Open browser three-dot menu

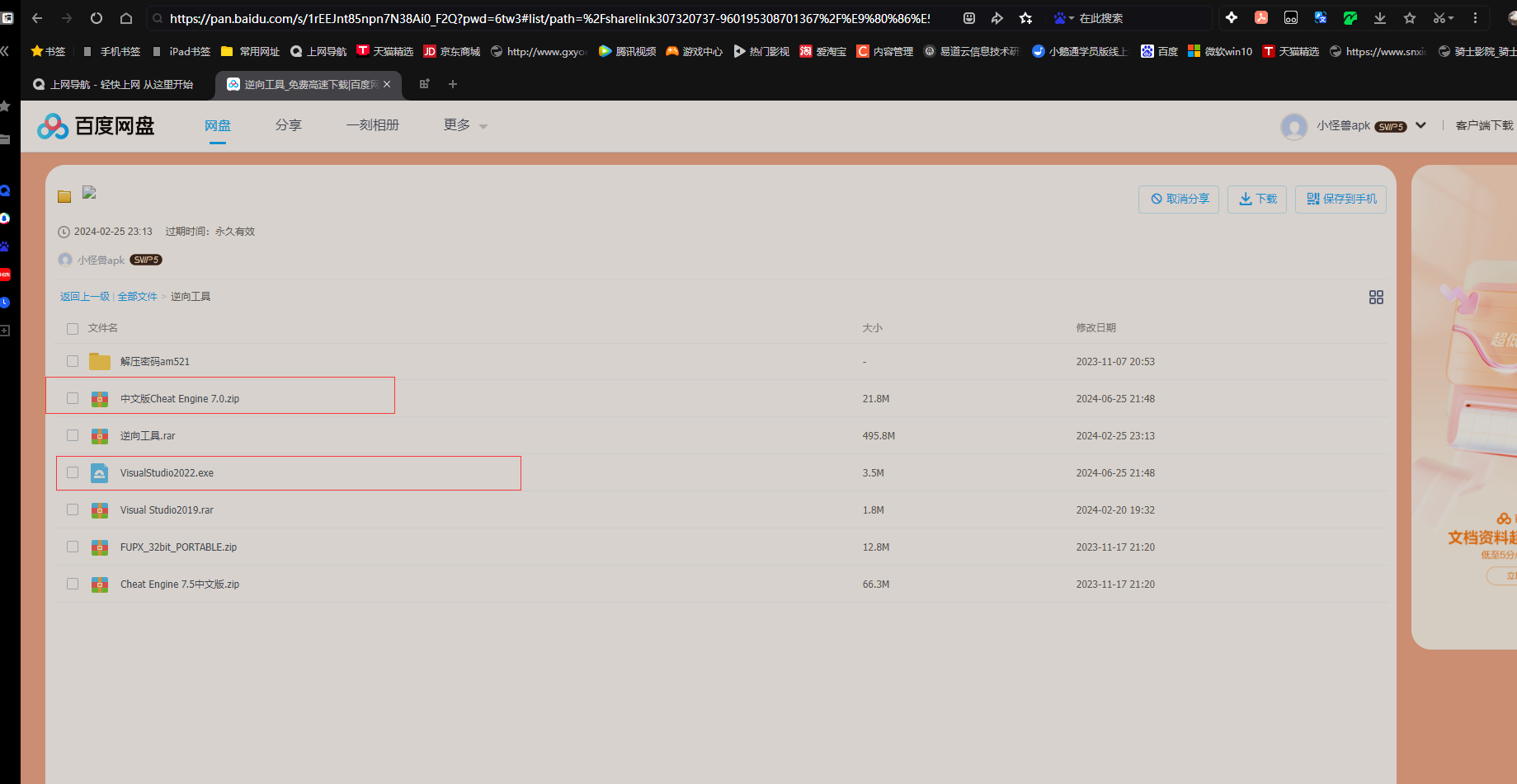click(1476, 18)
